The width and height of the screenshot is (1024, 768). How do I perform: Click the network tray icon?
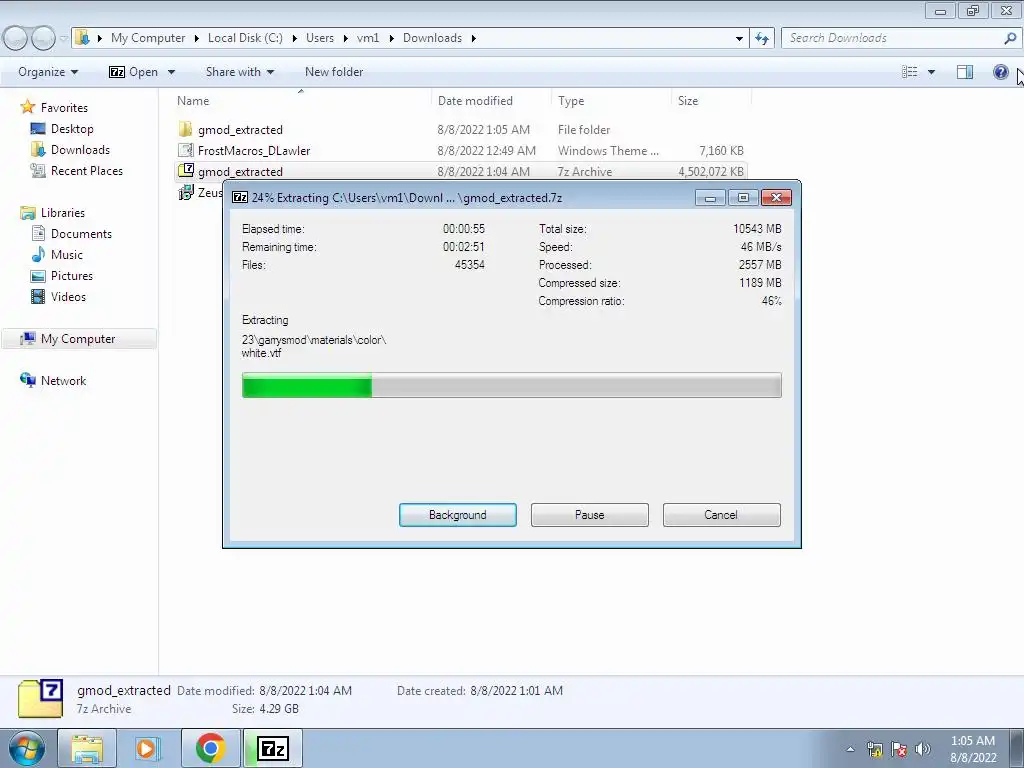874,749
